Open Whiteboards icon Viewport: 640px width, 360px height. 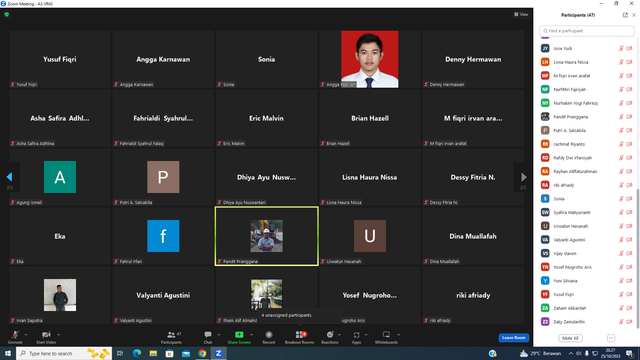(x=386, y=335)
